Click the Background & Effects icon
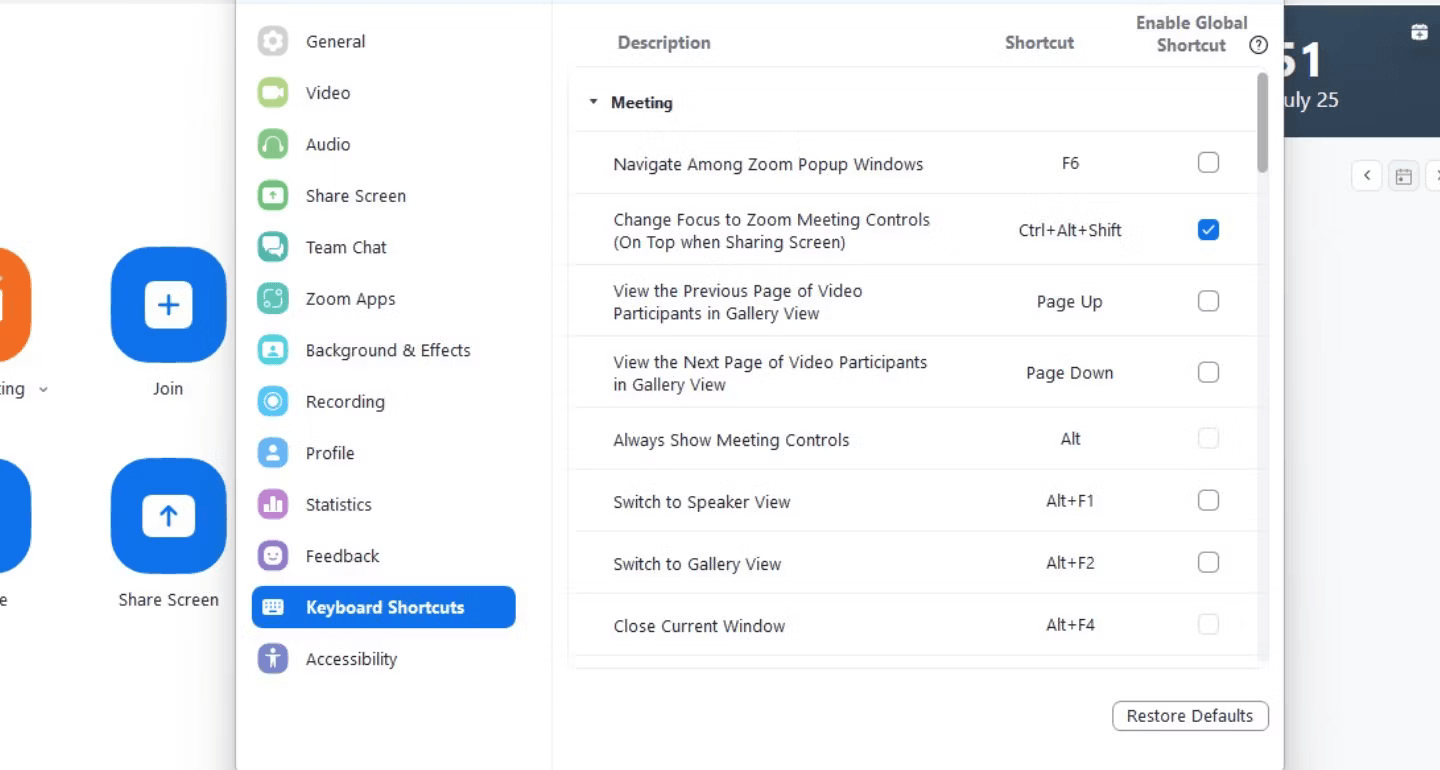The height and width of the screenshot is (770, 1440). (x=273, y=350)
